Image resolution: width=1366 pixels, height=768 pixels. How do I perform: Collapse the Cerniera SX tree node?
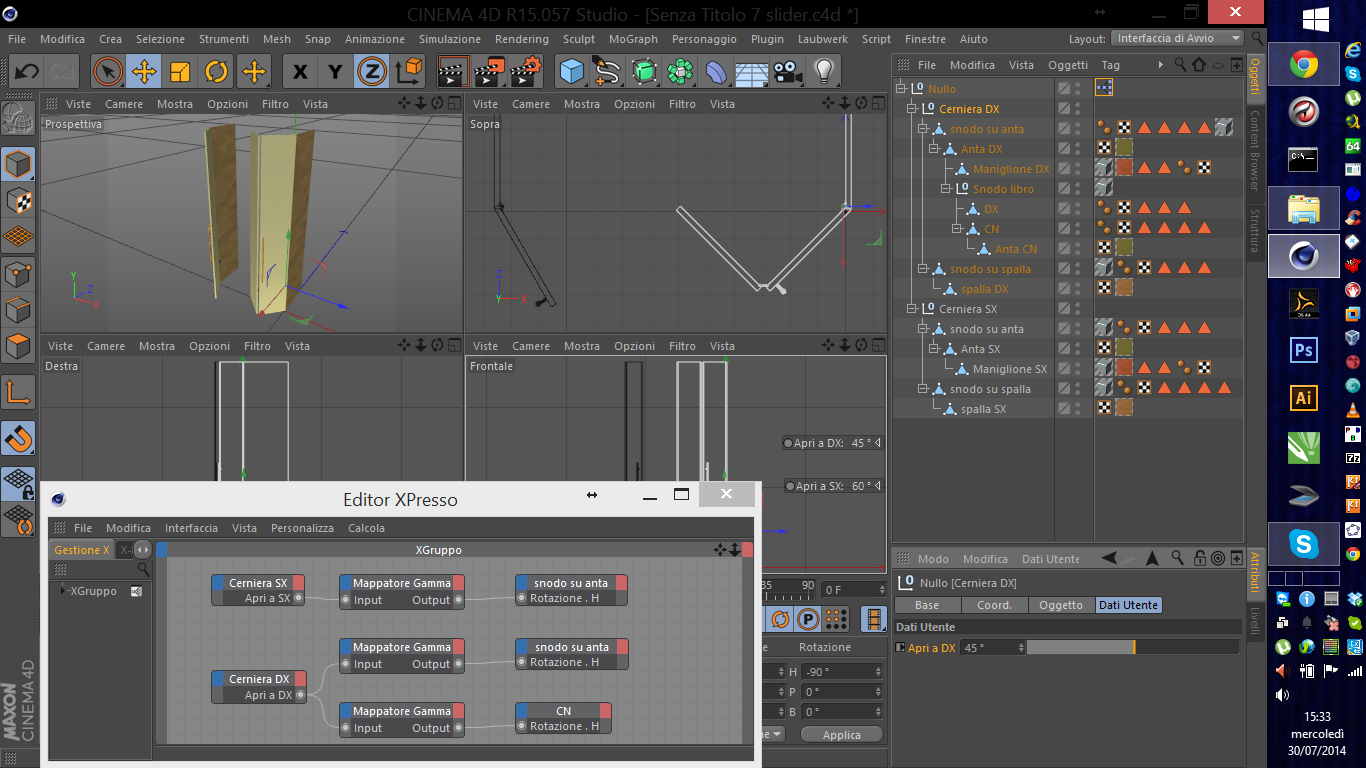click(x=912, y=309)
